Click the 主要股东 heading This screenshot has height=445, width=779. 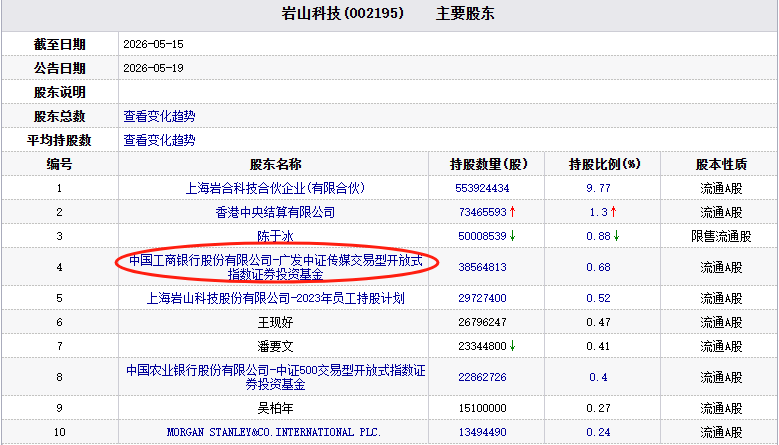pyautogui.click(x=465, y=13)
